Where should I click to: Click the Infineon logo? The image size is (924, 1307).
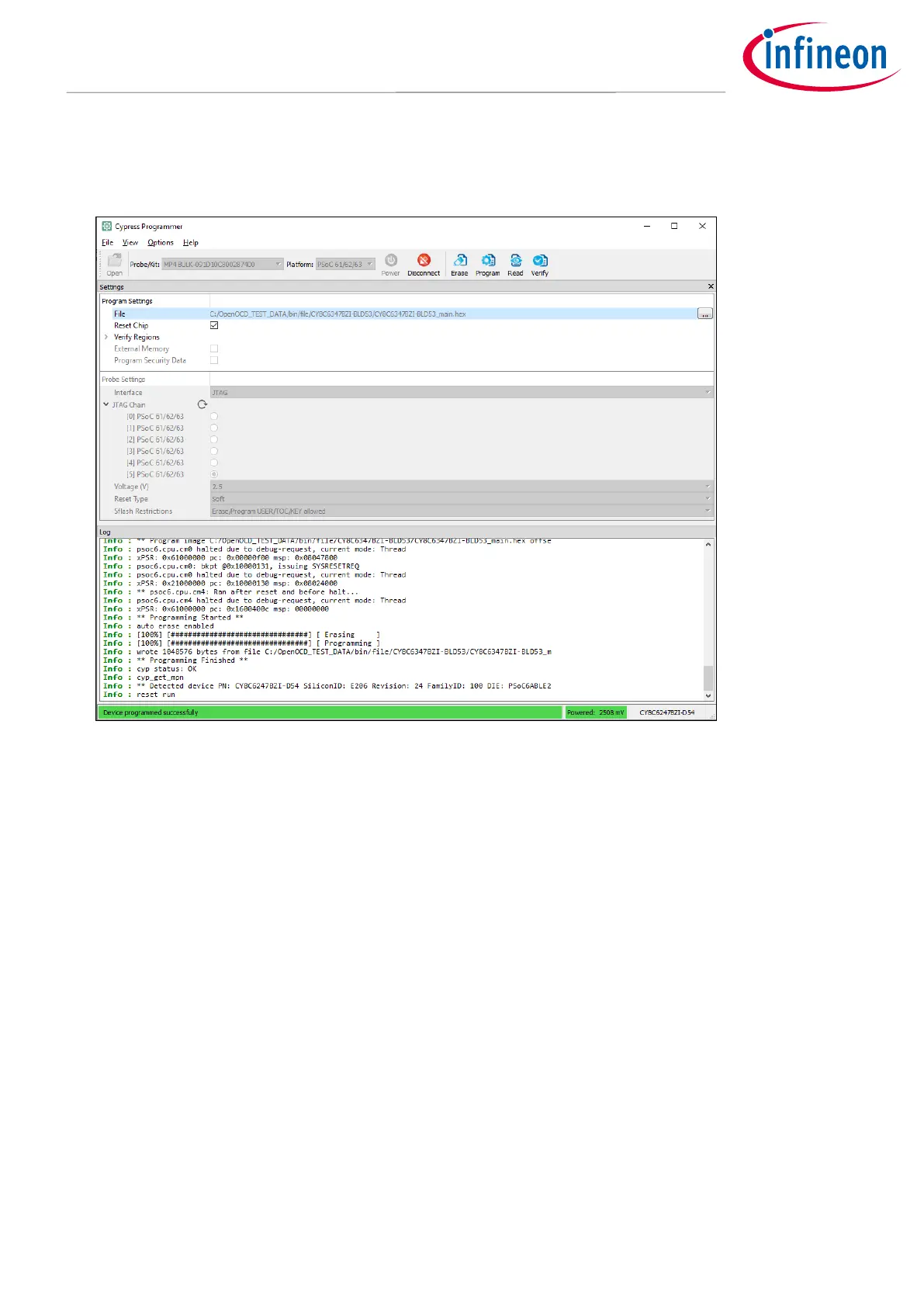[822, 57]
